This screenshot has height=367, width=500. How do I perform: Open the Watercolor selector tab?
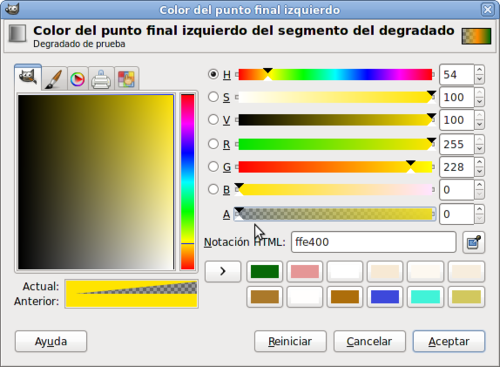pyautogui.click(x=54, y=79)
